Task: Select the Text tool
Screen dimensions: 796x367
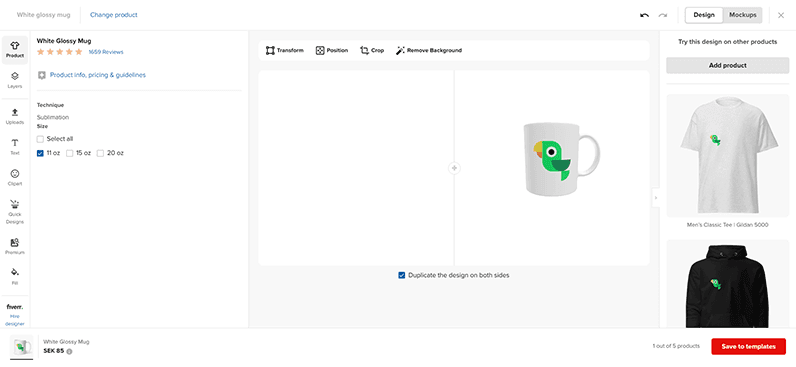Action: coord(15,147)
